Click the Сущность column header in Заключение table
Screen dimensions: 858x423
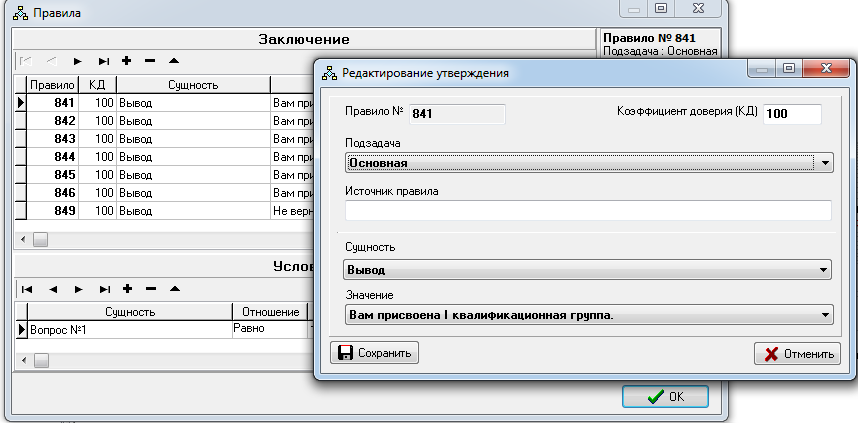(193, 85)
